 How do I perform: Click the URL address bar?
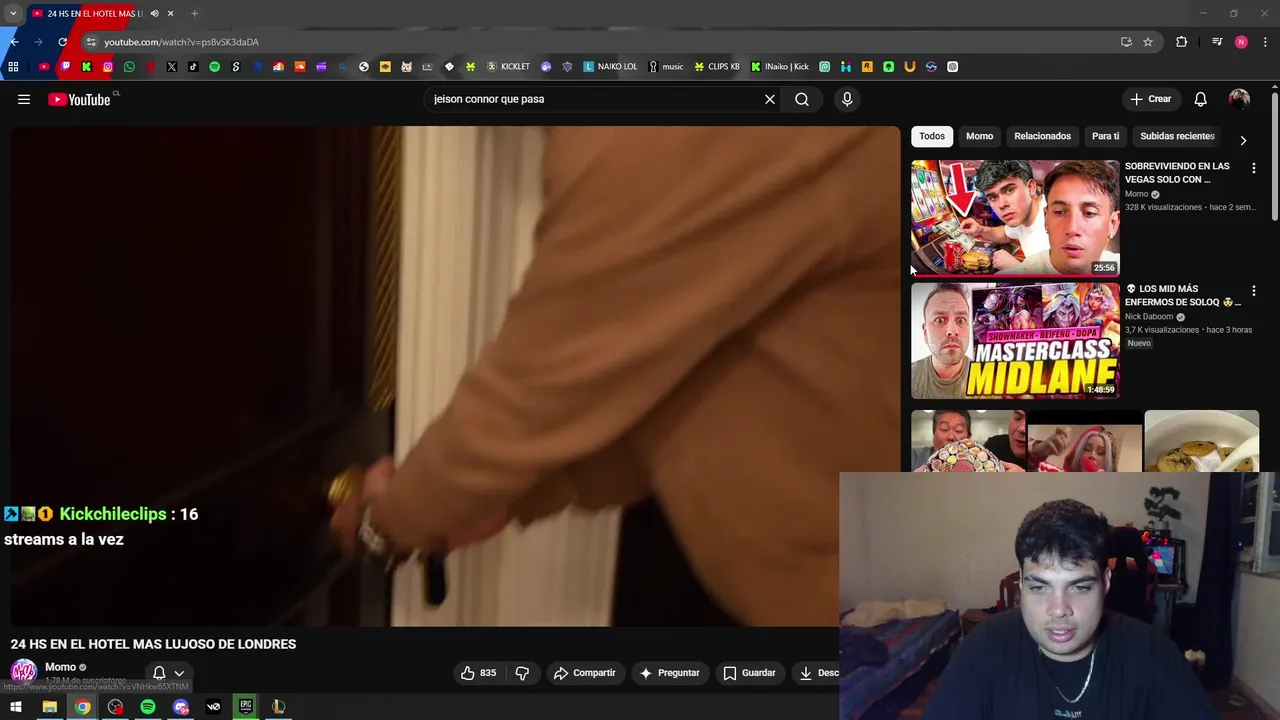(x=600, y=42)
